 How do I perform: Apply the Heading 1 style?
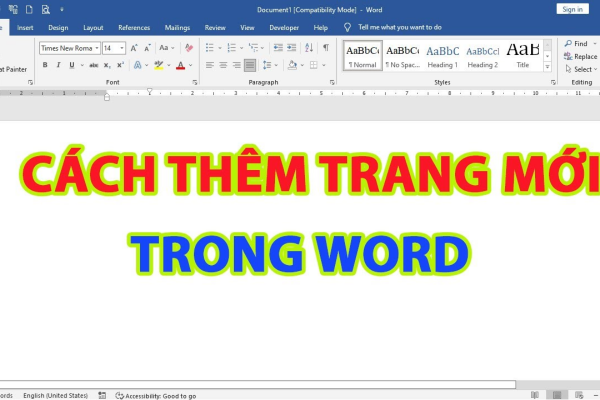442,56
